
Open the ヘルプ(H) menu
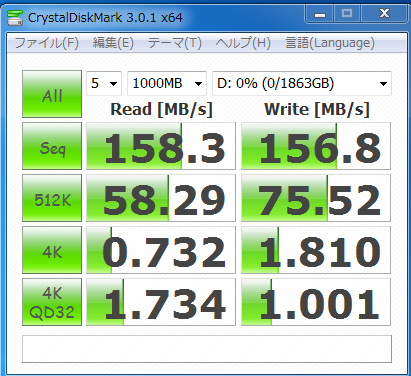(243, 43)
